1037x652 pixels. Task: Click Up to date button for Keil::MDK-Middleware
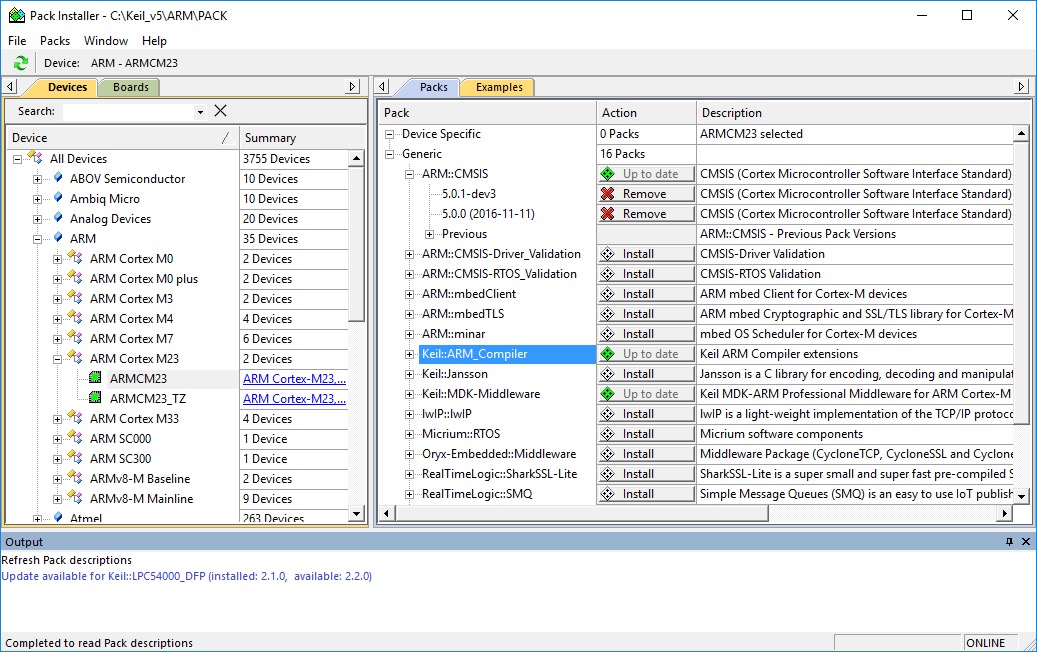point(645,394)
